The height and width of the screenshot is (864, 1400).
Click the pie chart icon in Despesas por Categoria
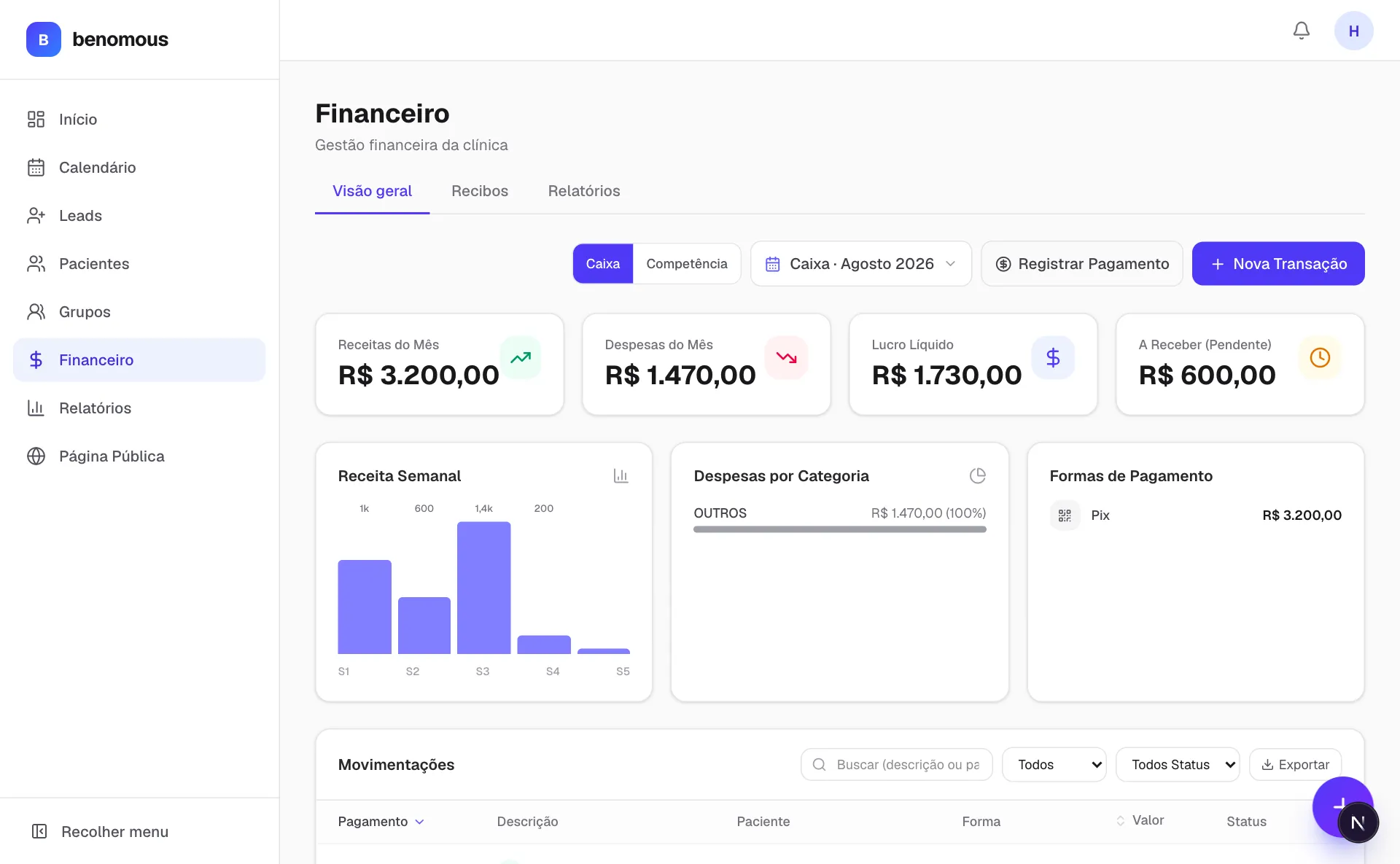tap(978, 475)
